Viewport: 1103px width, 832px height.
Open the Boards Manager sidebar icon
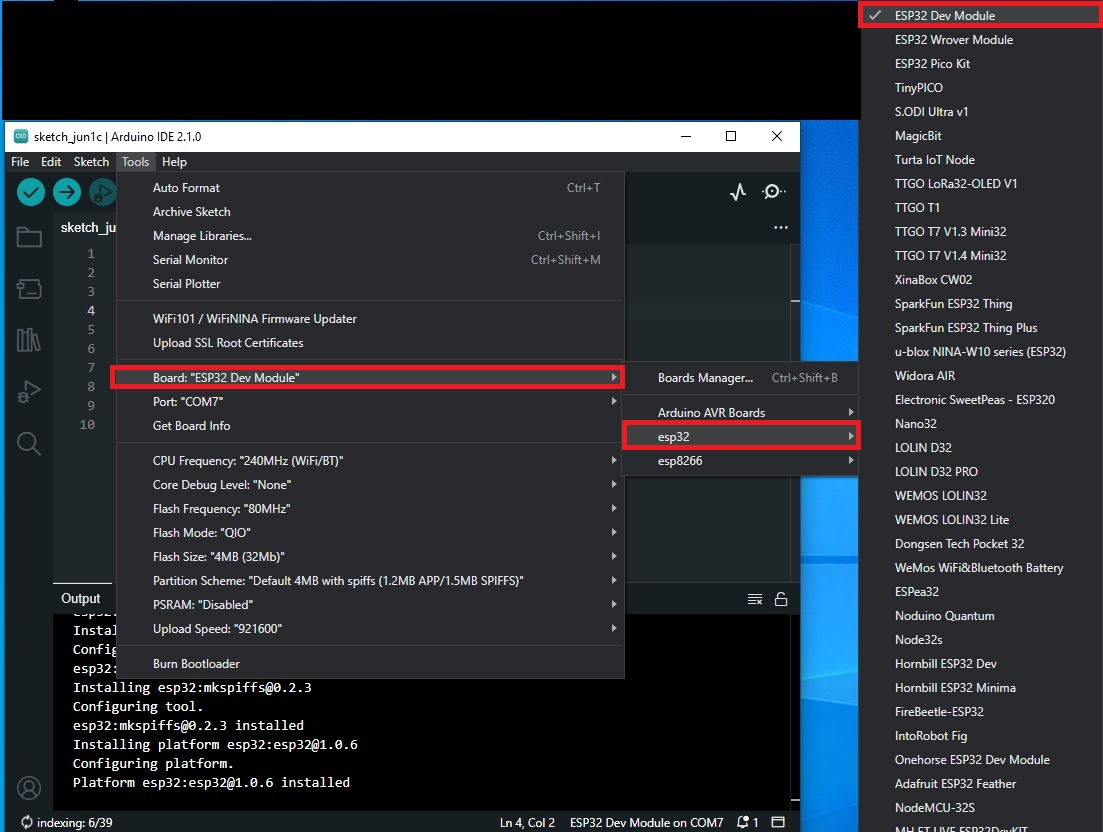29,288
